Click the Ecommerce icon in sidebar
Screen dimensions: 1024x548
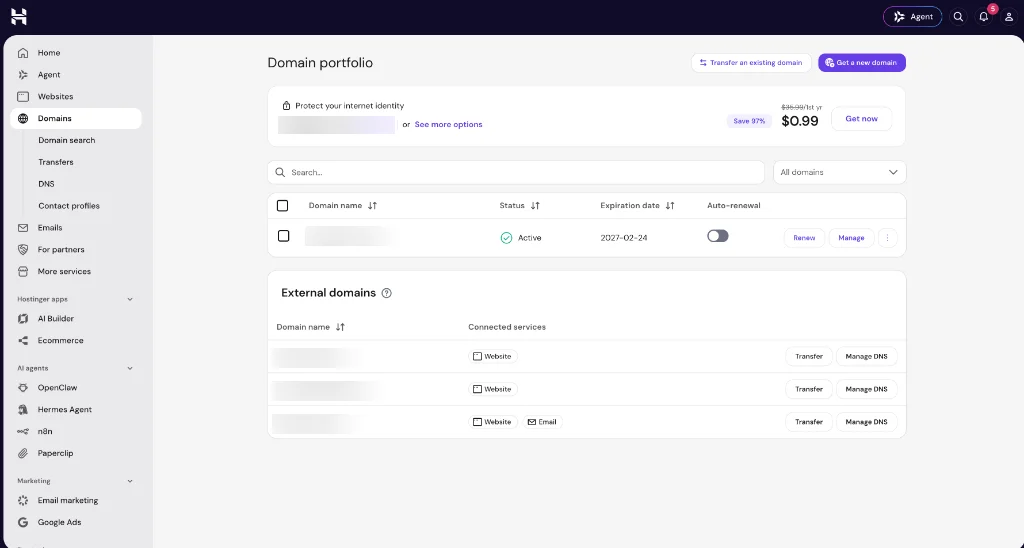click(23, 340)
